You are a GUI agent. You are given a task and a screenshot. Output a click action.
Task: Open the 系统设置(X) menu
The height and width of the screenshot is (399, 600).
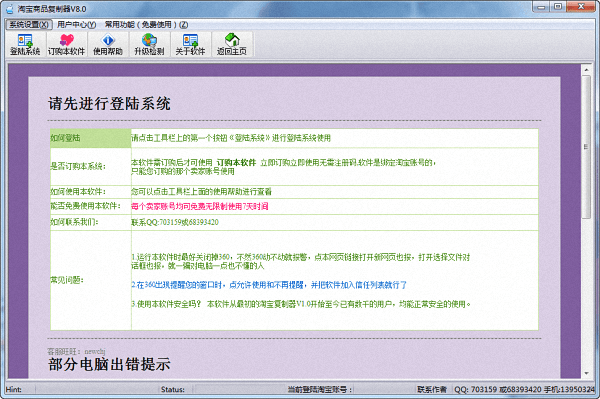click(29, 24)
